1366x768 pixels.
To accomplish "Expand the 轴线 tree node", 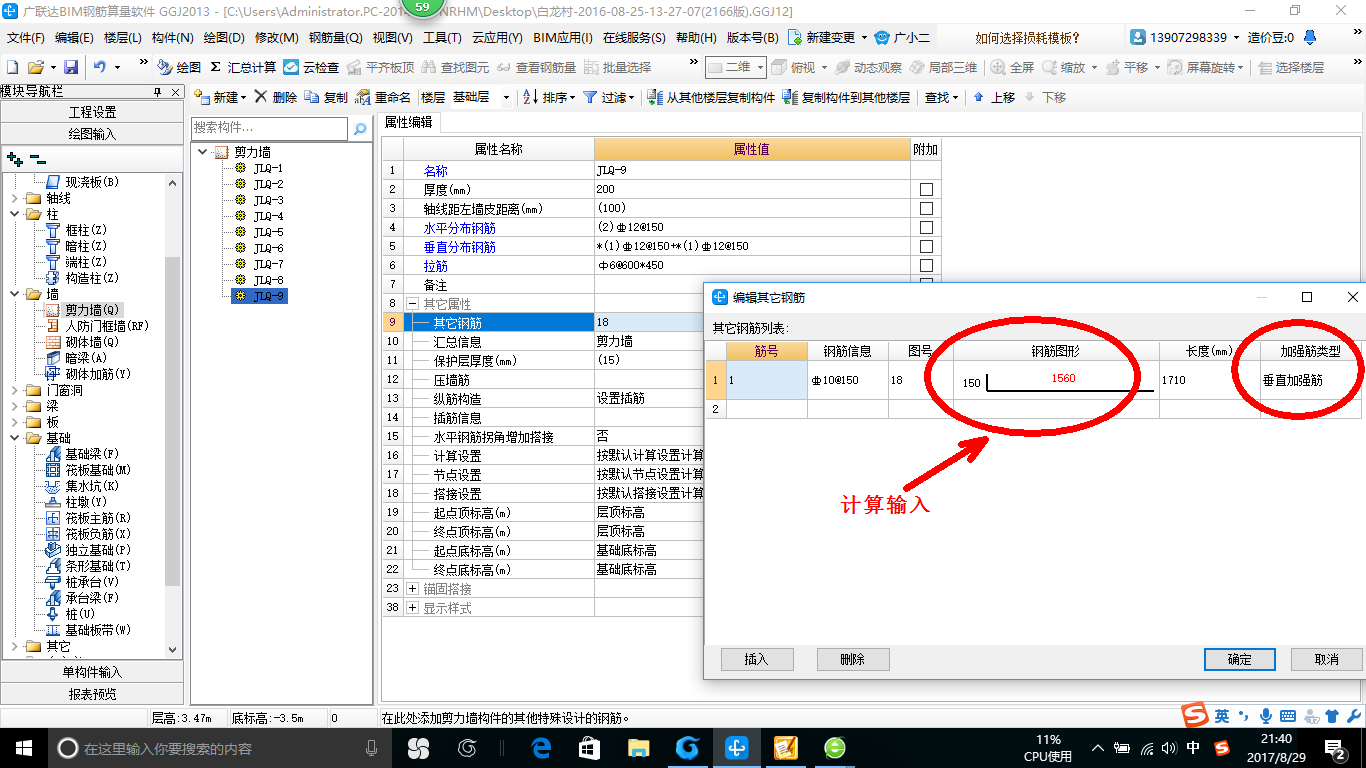I will pos(14,198).
